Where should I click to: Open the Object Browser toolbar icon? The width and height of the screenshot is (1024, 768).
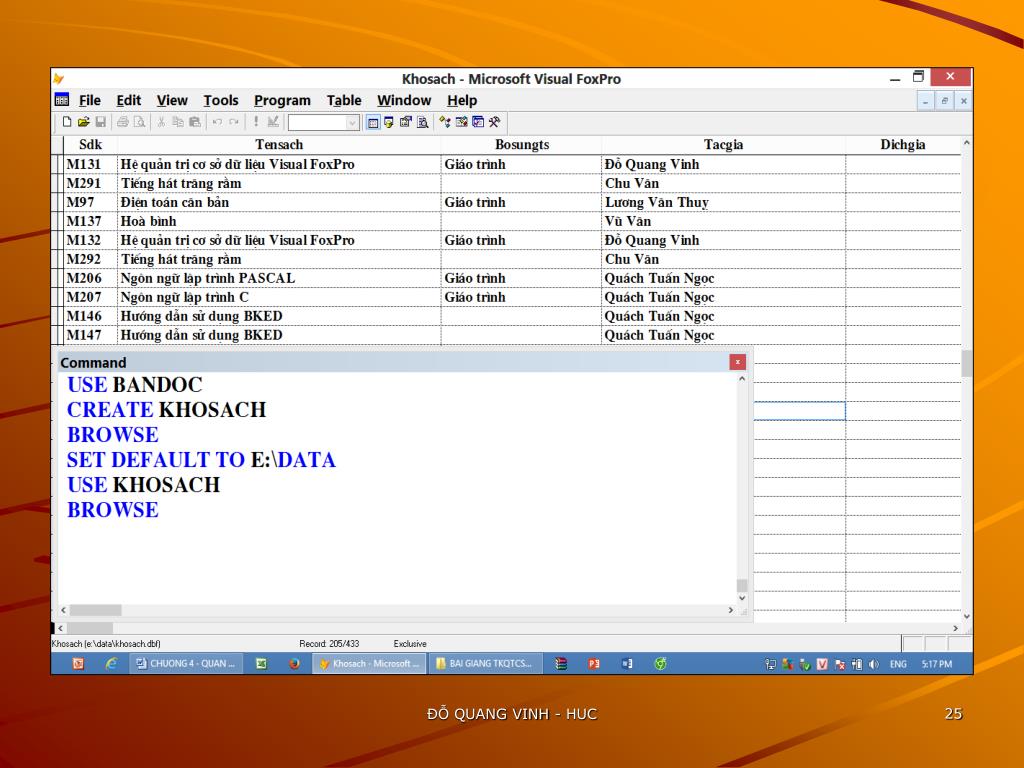pos(462,122)
